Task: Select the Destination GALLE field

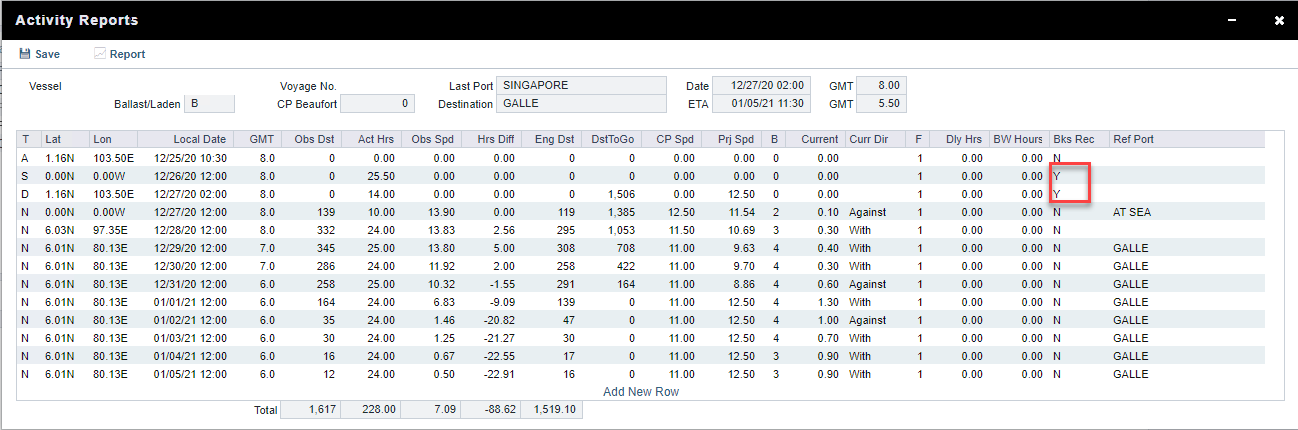Action: [x=581, y=104]
